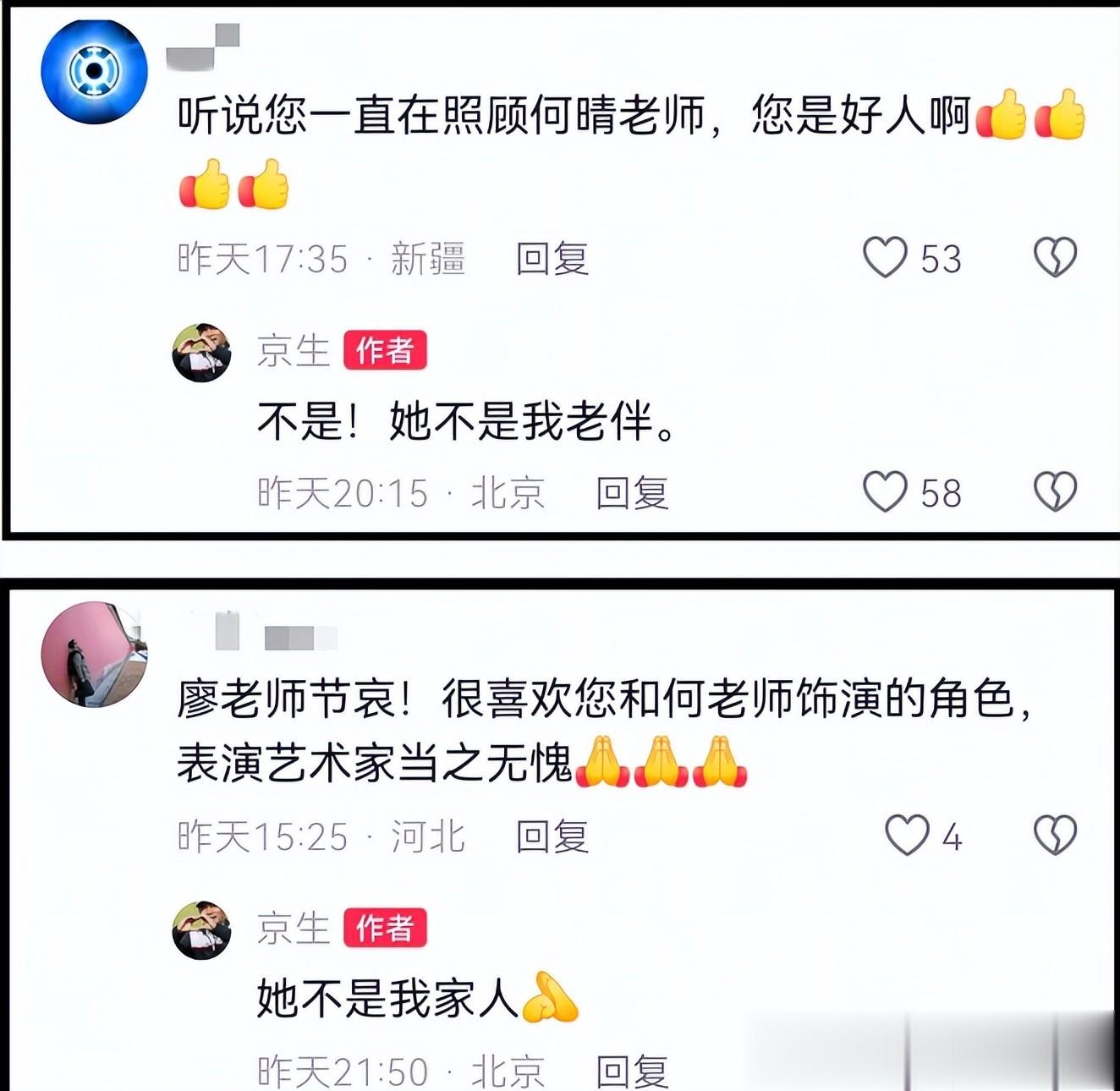Like the author reply with 58 likes
Viewport: 1120px width, 1091px height.
pos(885,492)
